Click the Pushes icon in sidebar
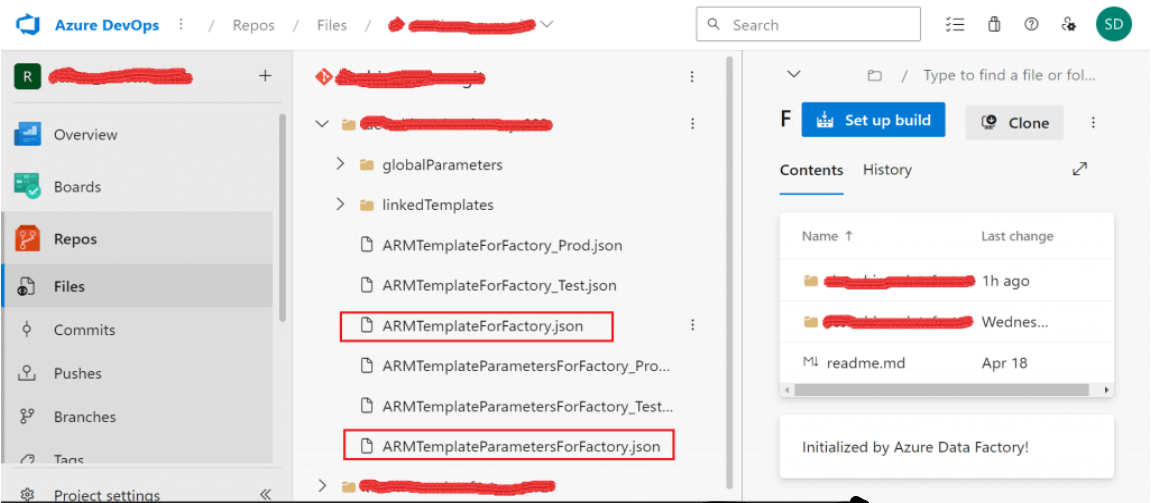 click(x=27, y=373)
